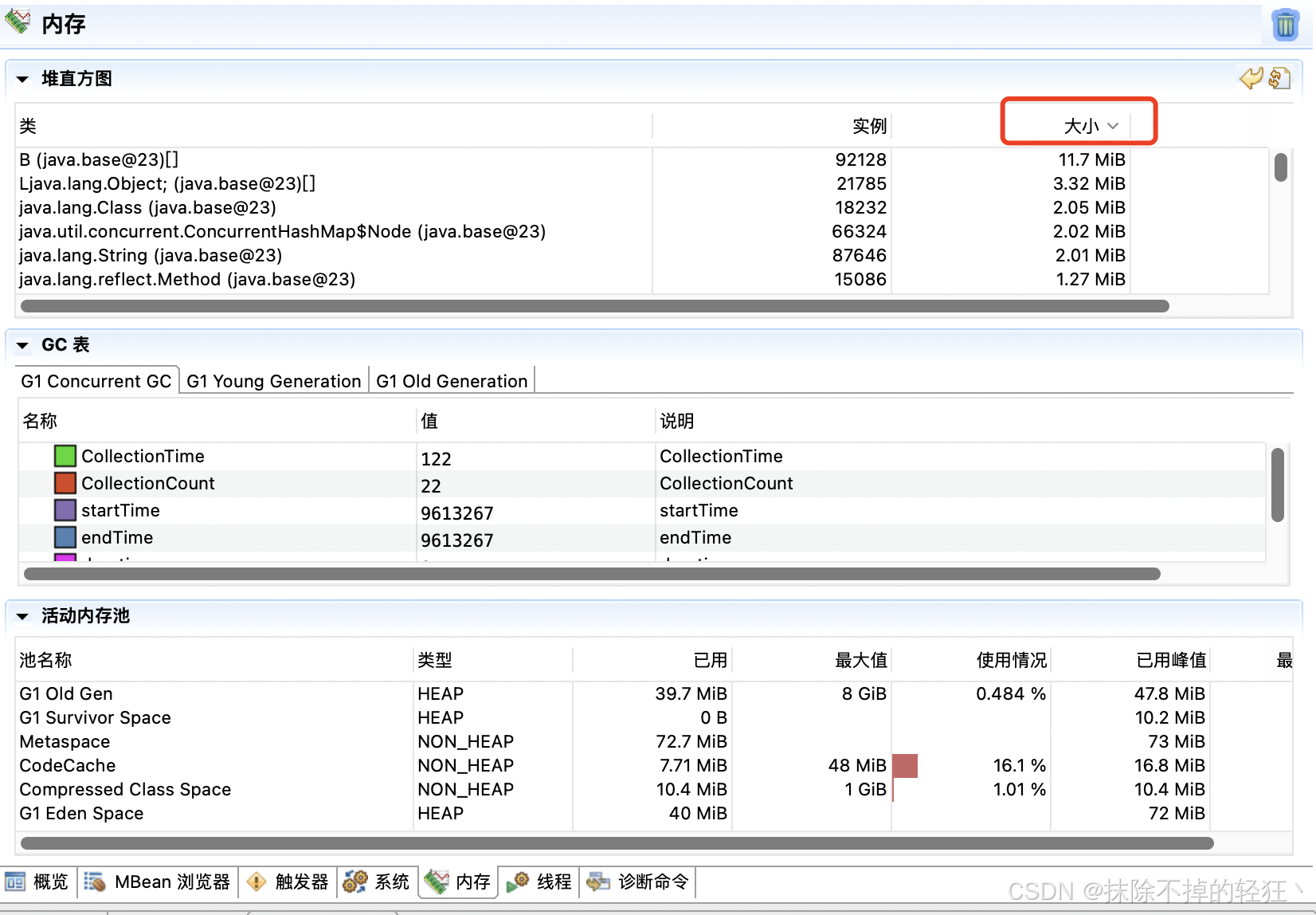Open the 大小 column sort dropdown
Image resolution: width=1316 pixels, height=915 pixels.
coord(1114,125)
